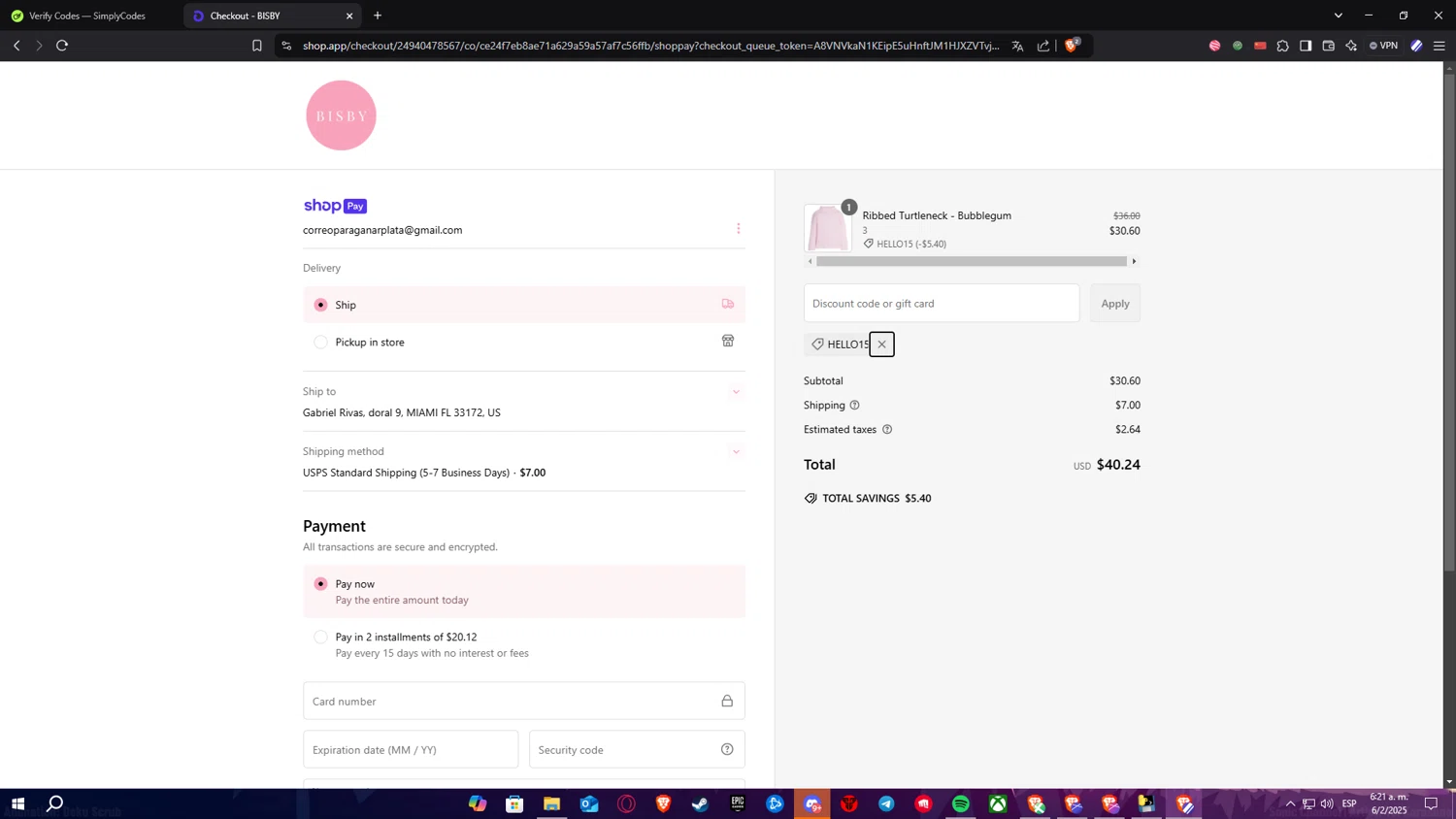Click the browser address bar URL
Image resolution: width=1456 pixels, height=819 pixels.
tap(650, 46)
